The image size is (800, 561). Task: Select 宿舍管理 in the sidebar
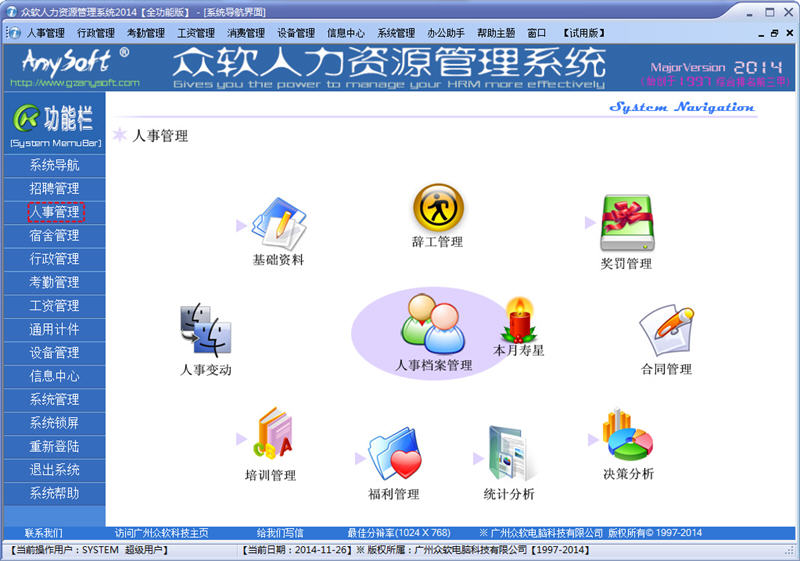(54, 236)
